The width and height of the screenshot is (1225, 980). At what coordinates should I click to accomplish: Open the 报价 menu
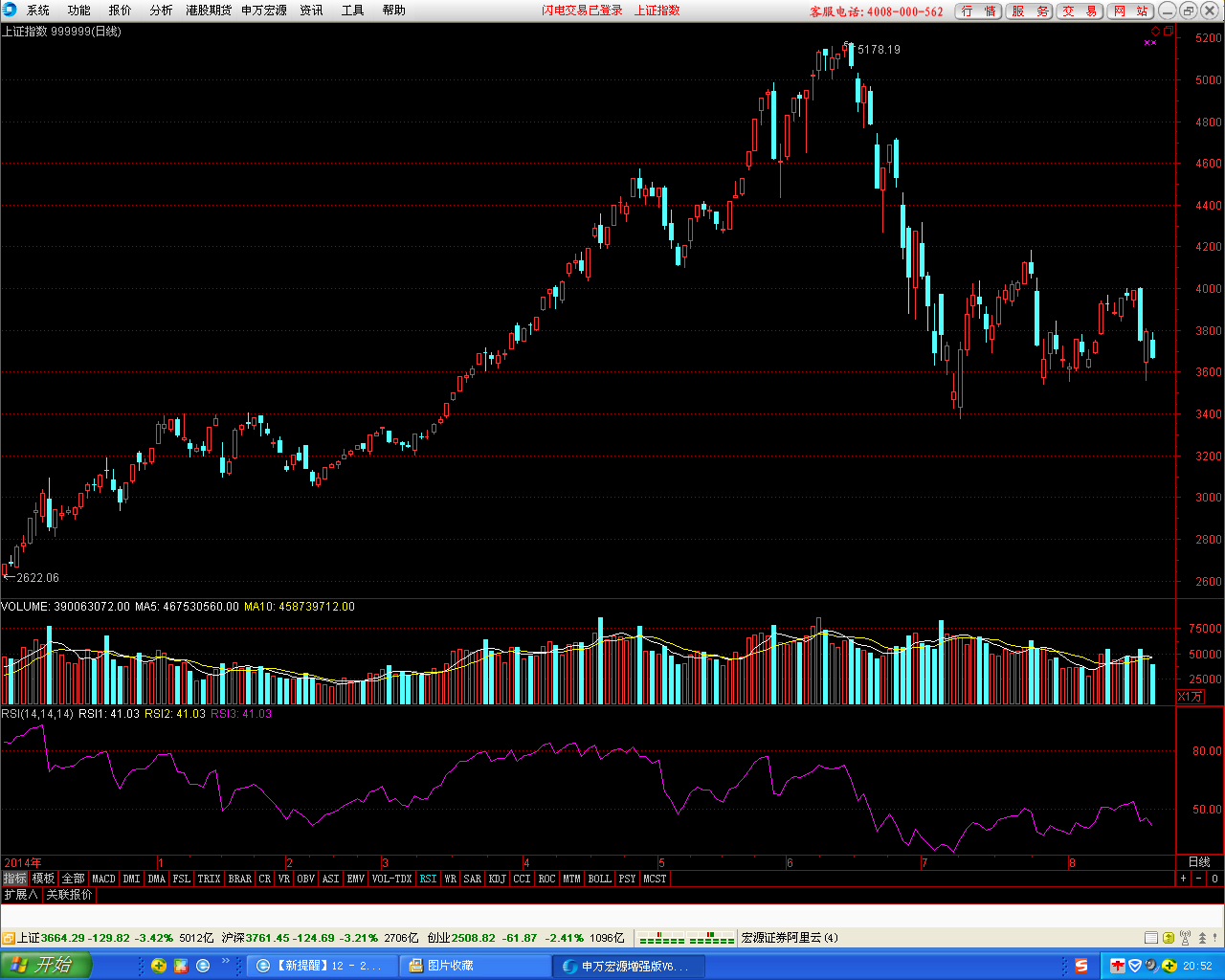(x=121, y=11)
